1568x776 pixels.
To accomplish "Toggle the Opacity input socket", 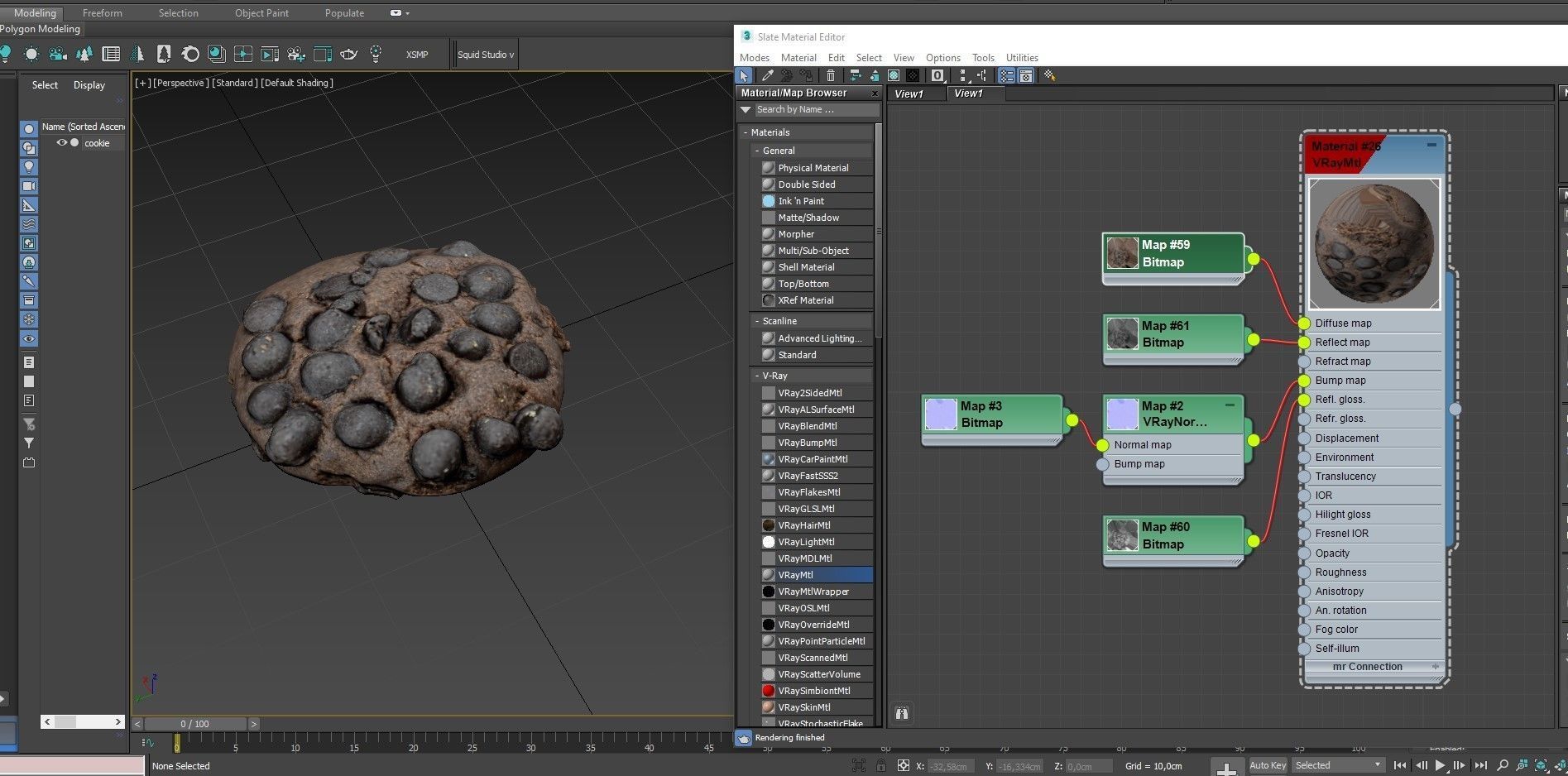I will 1304,553.
